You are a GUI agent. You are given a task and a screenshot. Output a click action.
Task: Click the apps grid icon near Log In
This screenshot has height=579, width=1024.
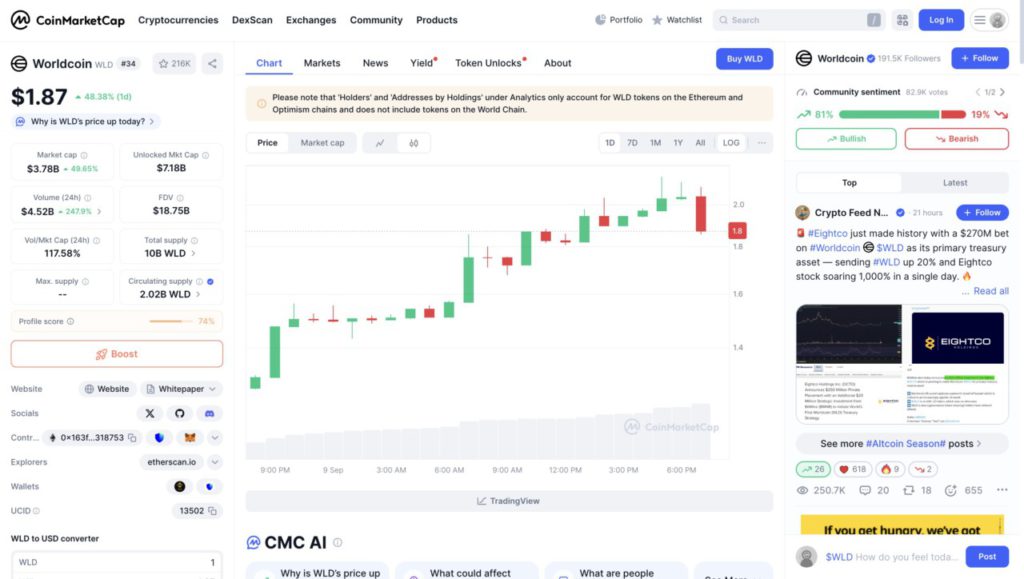(902, 20)
